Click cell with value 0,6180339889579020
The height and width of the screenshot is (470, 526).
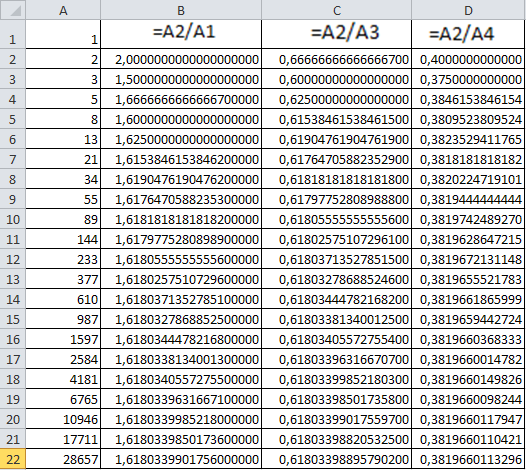[336, 459]
